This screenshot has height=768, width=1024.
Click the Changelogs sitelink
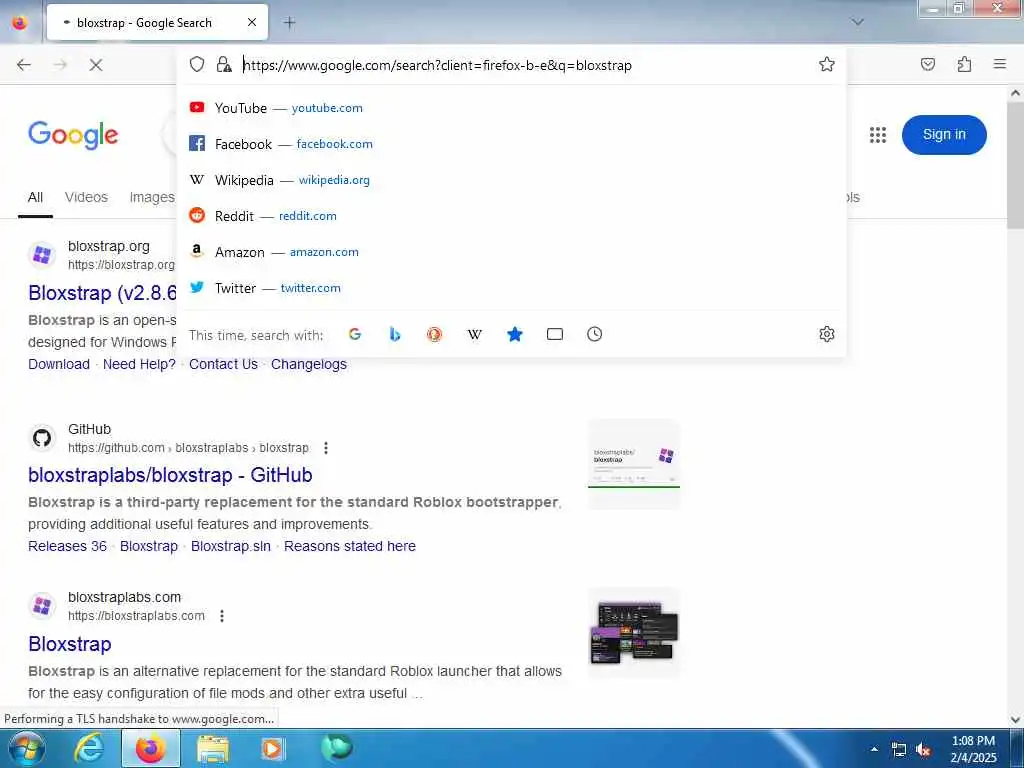click(x=309, y=364)
